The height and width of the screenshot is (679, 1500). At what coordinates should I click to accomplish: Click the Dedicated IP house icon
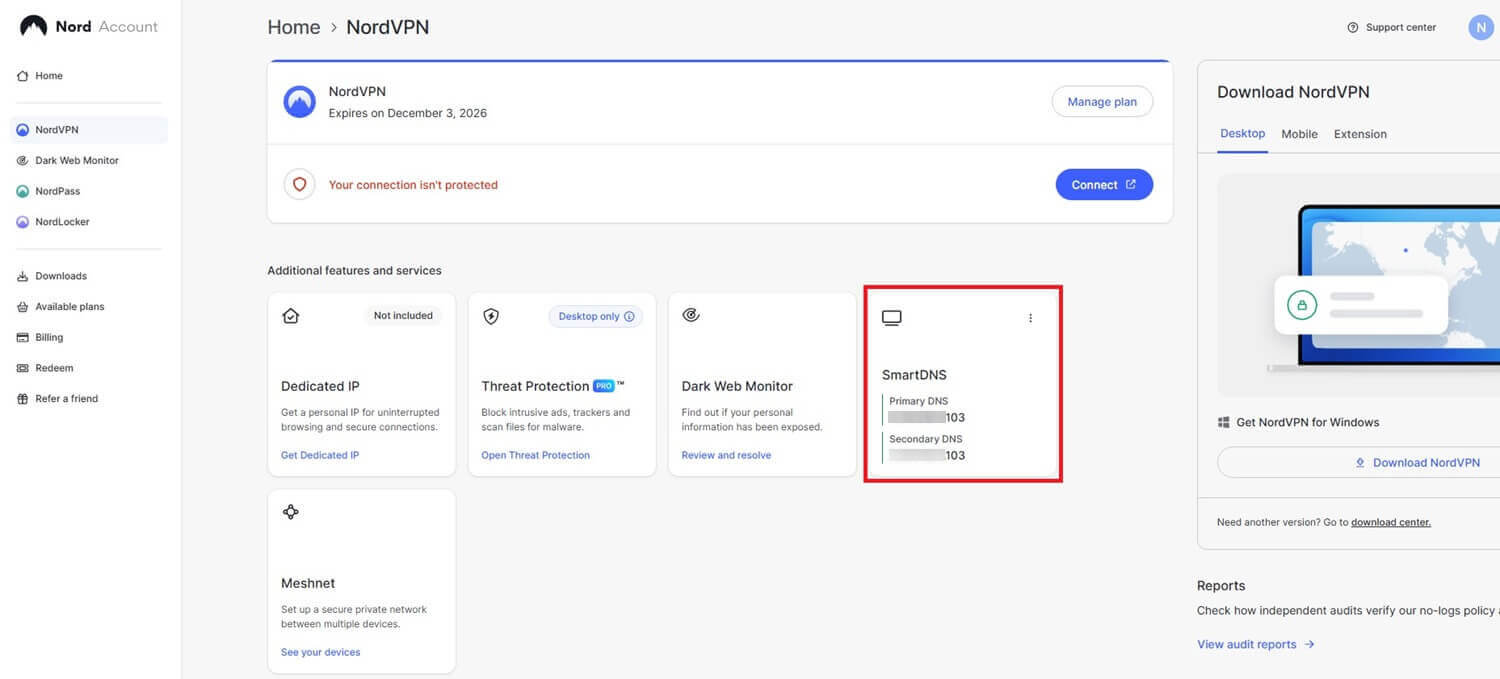tap(291, 316)
